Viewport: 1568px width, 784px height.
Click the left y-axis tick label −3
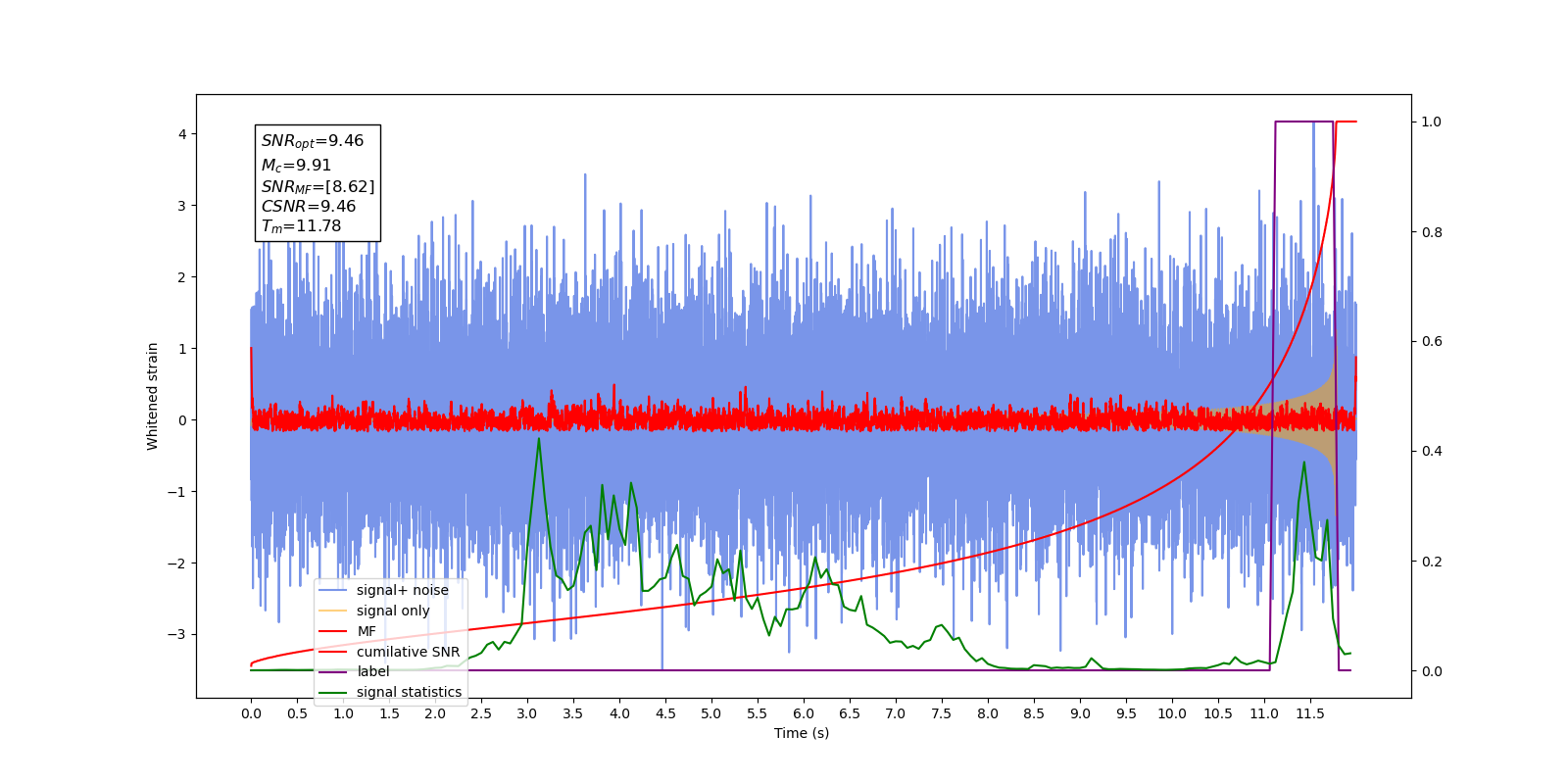pos(177,635)
